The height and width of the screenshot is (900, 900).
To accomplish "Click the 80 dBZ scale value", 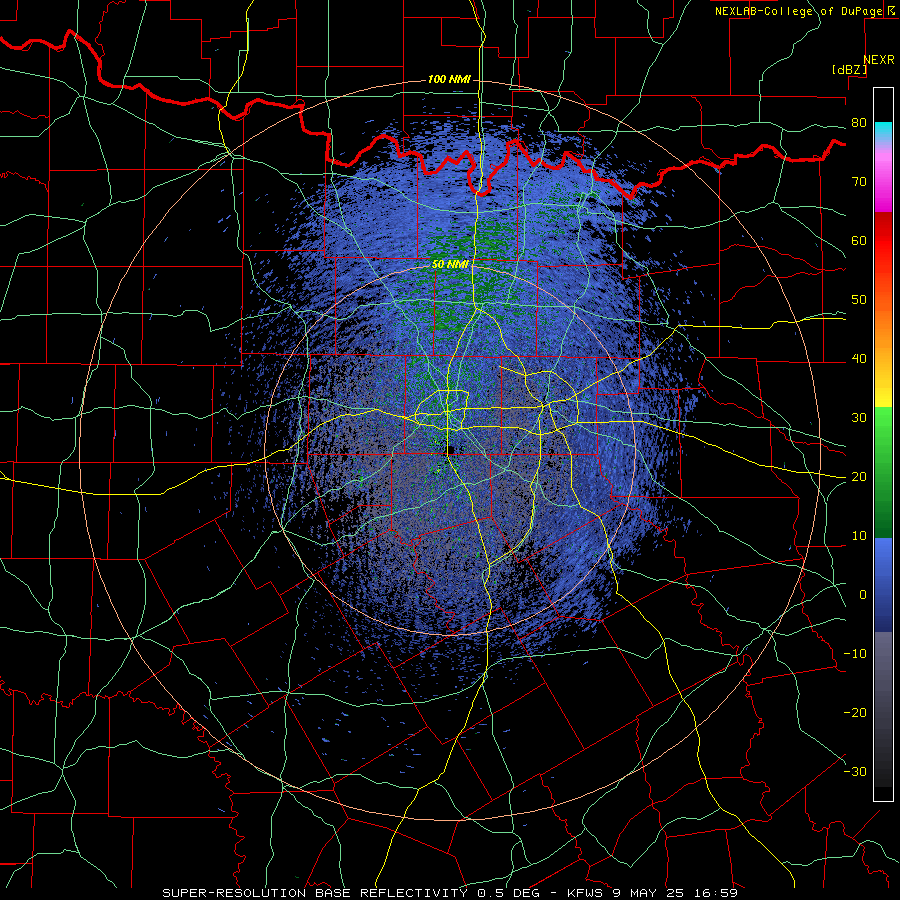I will point(859,122).
